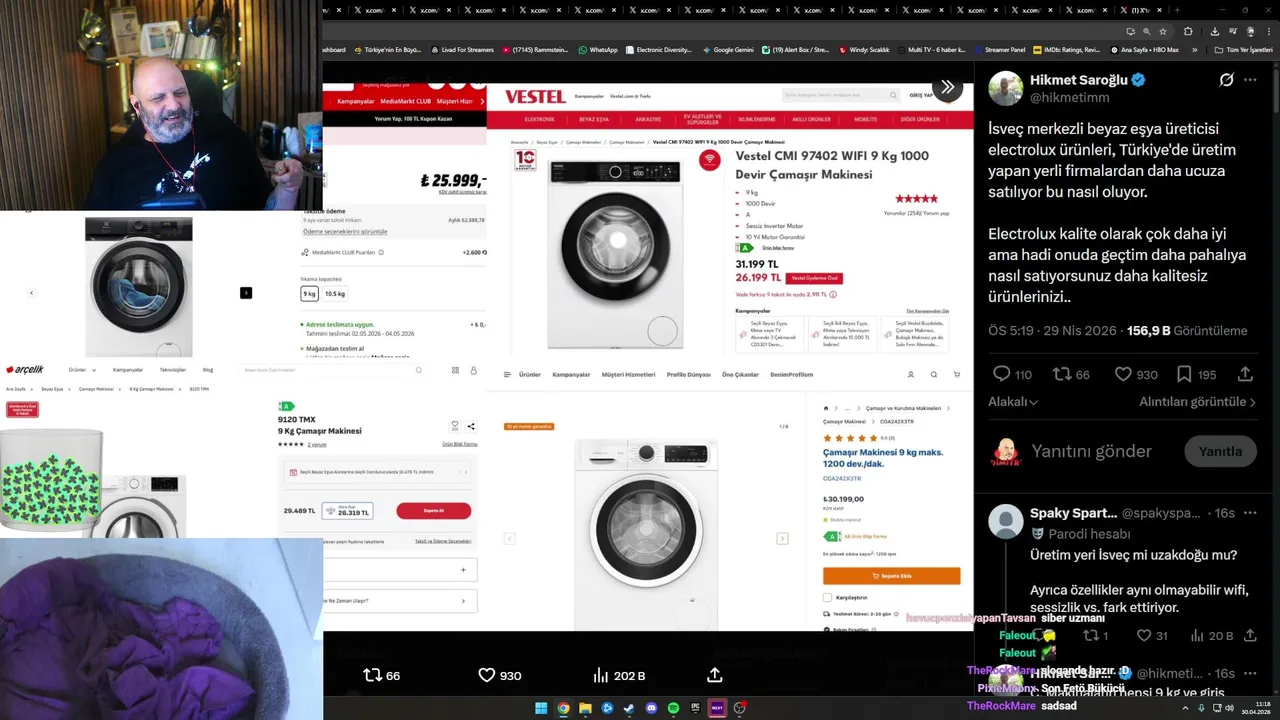
Task: Click the share icon under the photo viewer
Action: coord(715,675)
